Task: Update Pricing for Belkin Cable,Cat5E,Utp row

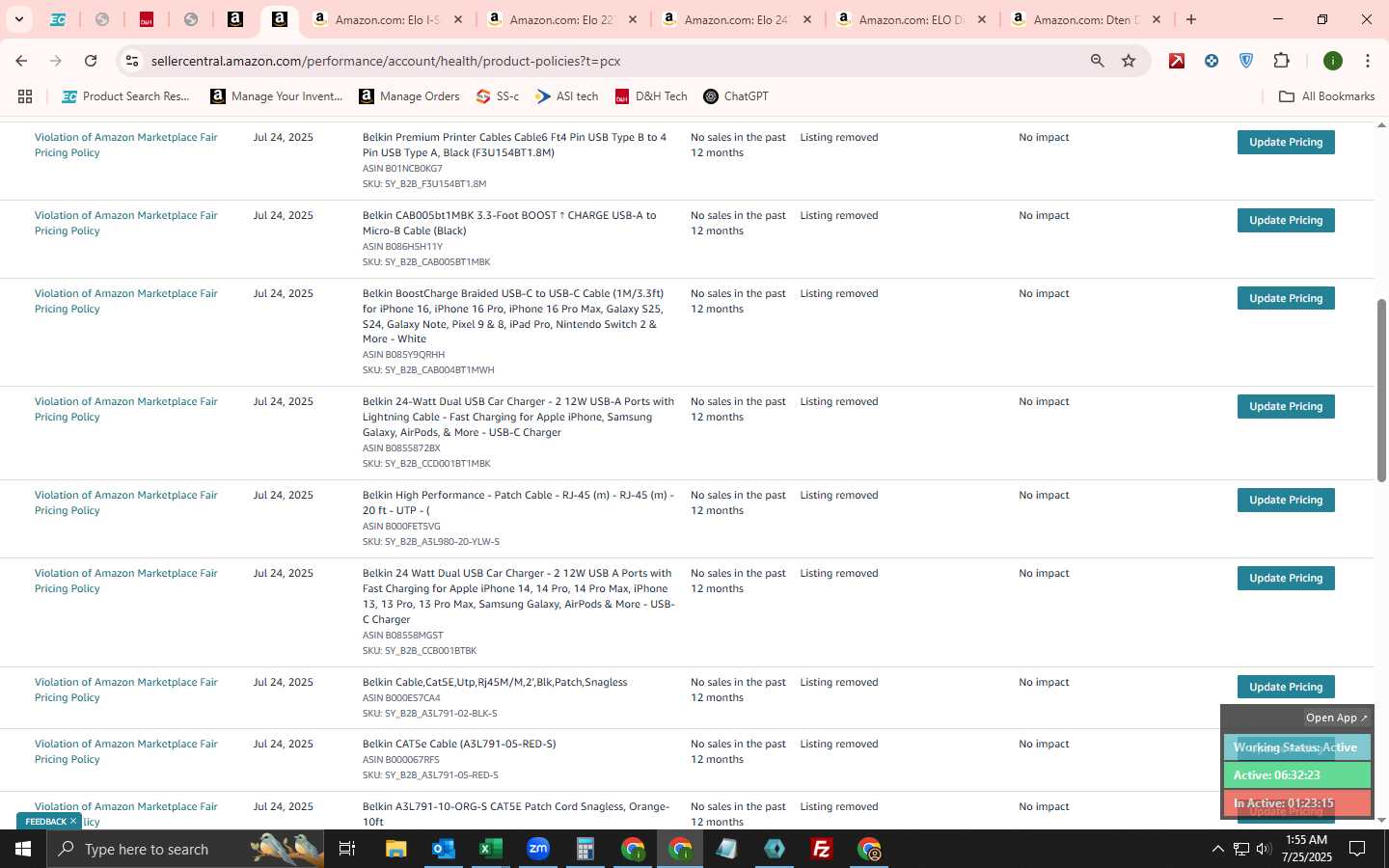Action: [x=1286, y=687]
